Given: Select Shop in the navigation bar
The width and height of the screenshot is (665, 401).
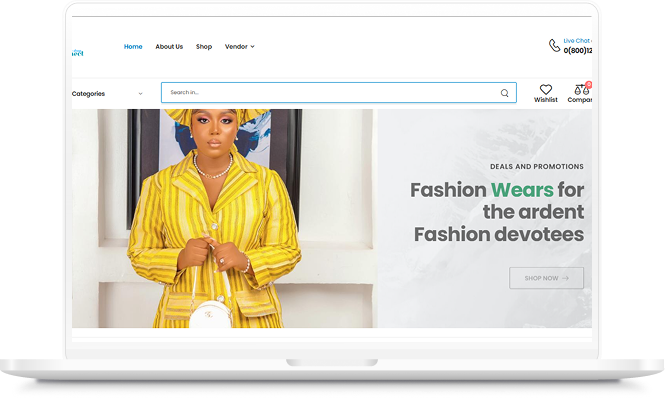Looking at the screenshot, I should point(204,47).
